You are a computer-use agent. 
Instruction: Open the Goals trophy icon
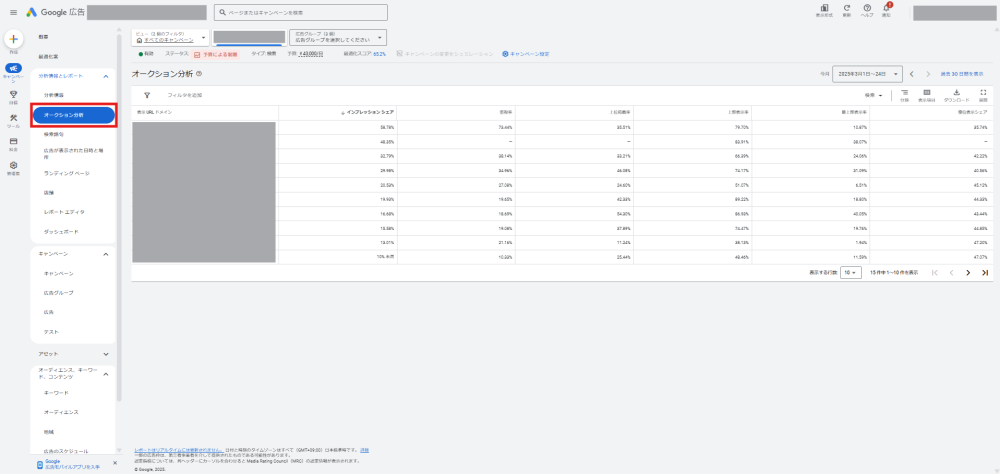[13, 94]
